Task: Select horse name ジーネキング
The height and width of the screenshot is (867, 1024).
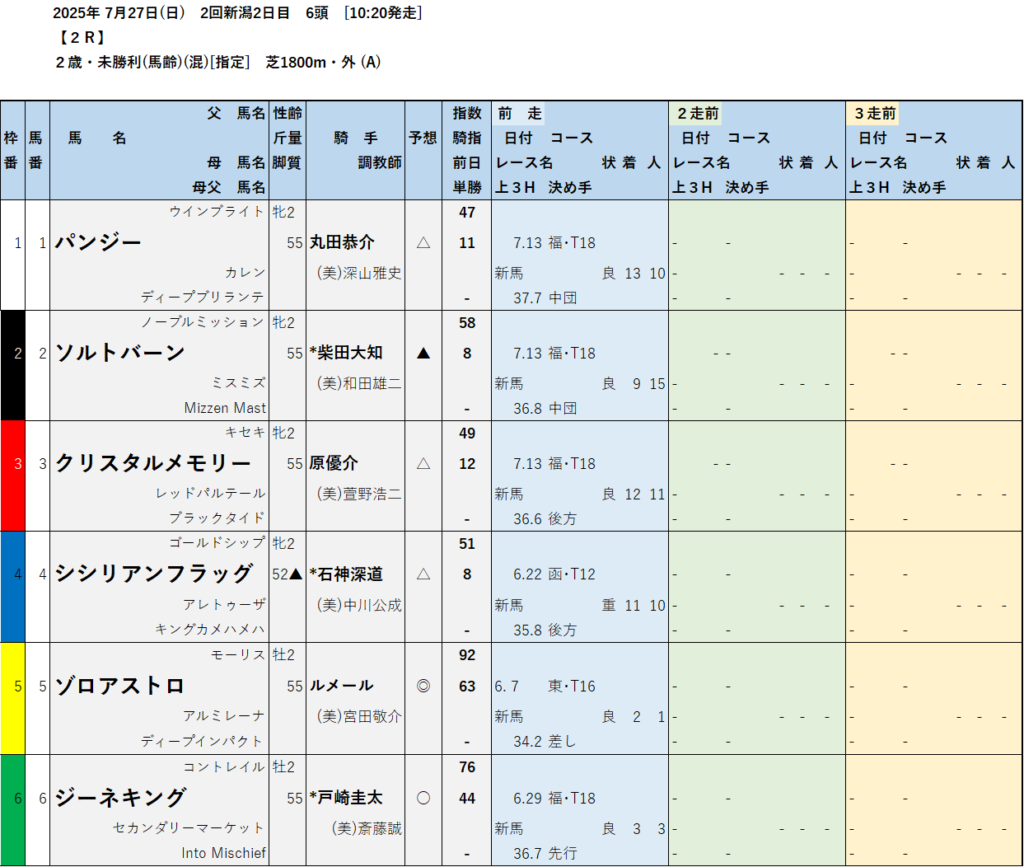Action: (121, 797)
